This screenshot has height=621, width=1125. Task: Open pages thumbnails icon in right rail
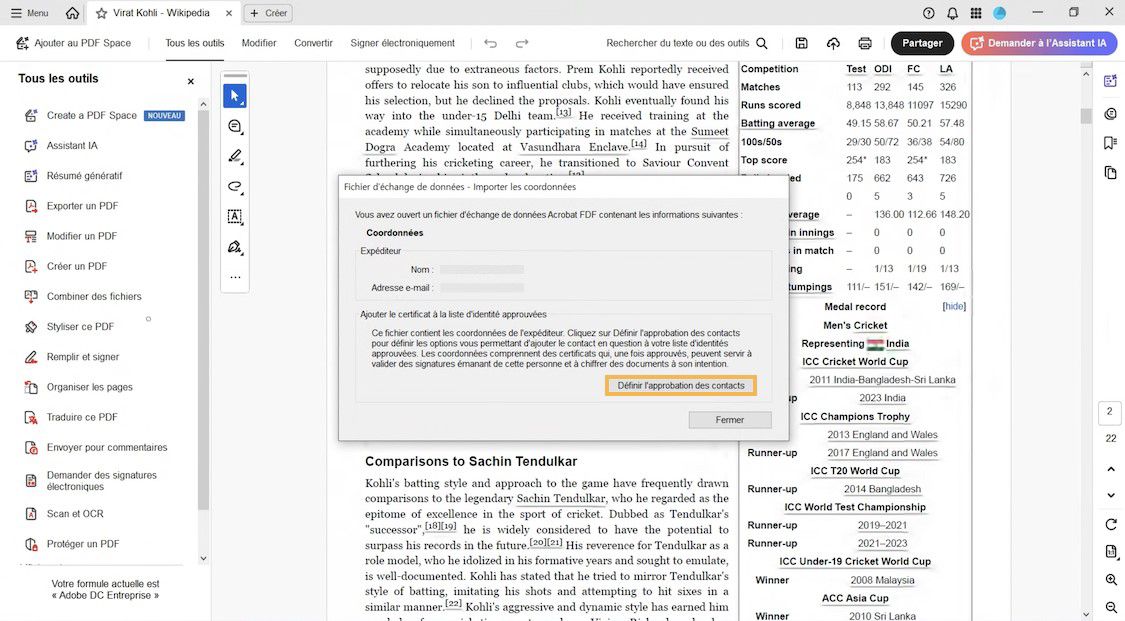[x=1111, y=172]
